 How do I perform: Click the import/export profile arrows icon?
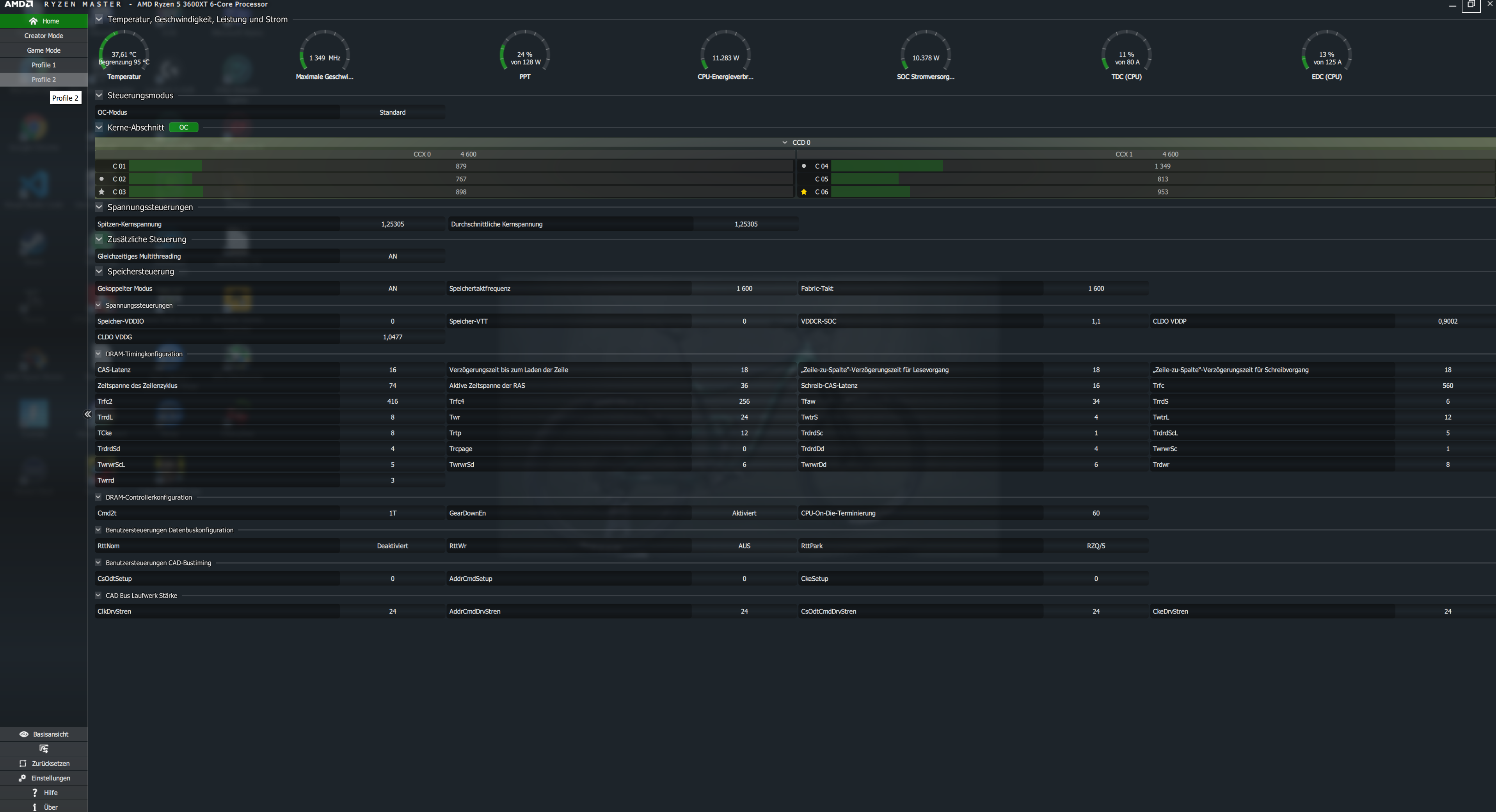click(44, 749)
